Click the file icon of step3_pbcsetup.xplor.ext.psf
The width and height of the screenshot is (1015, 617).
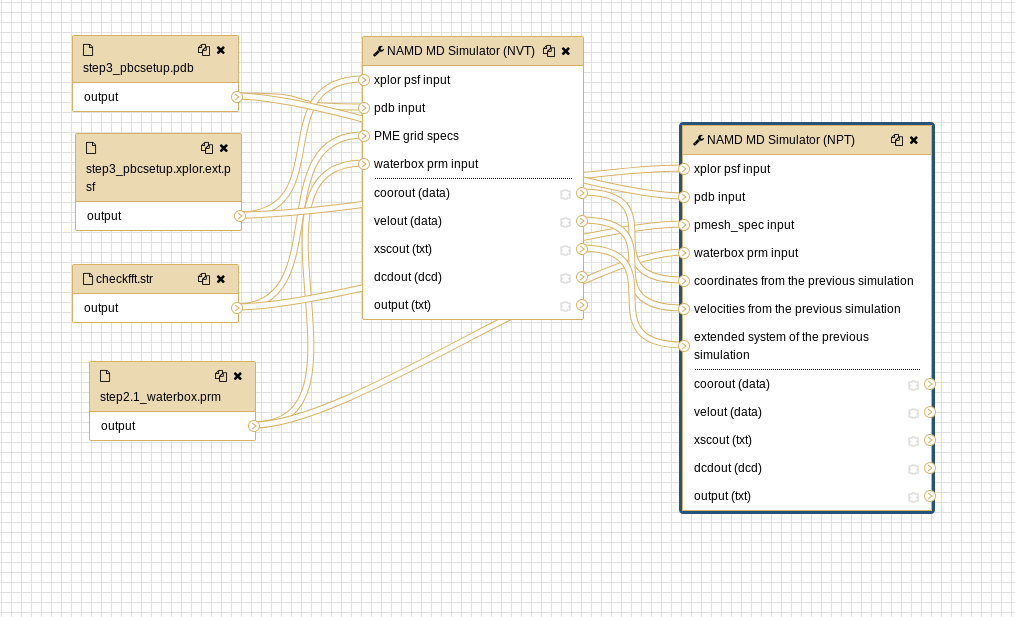click(x=91, y=148)
